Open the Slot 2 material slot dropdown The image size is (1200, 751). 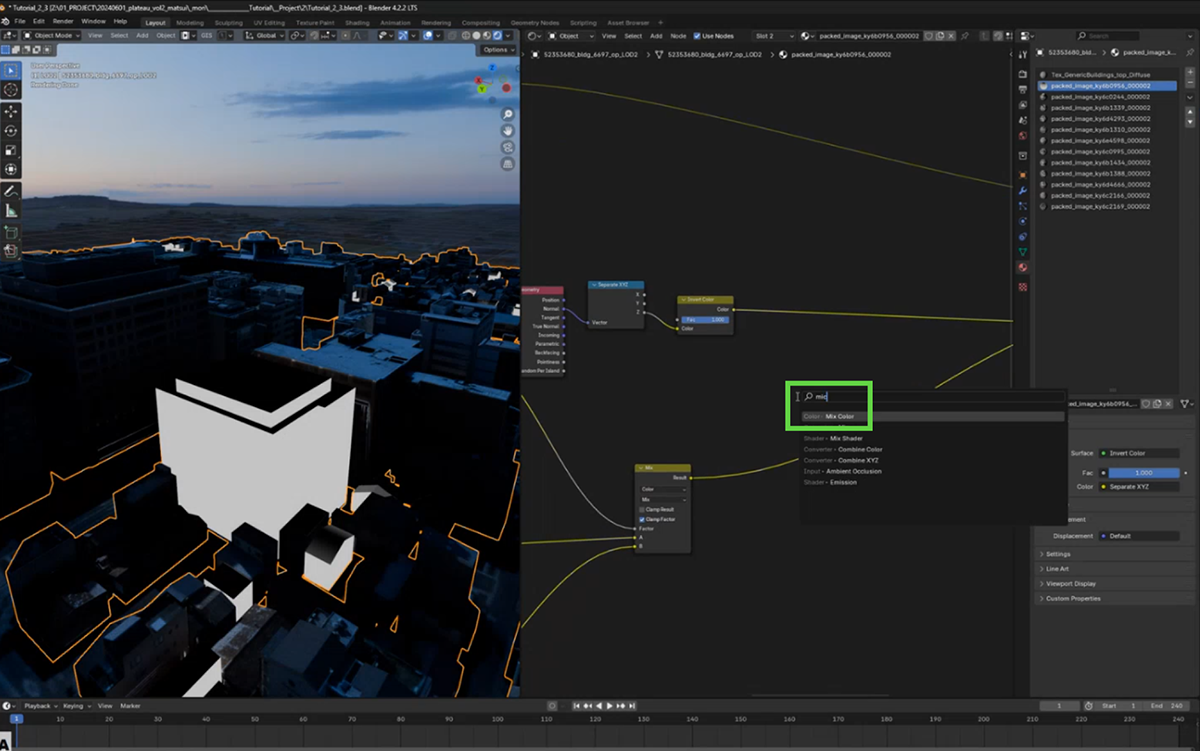772,36
